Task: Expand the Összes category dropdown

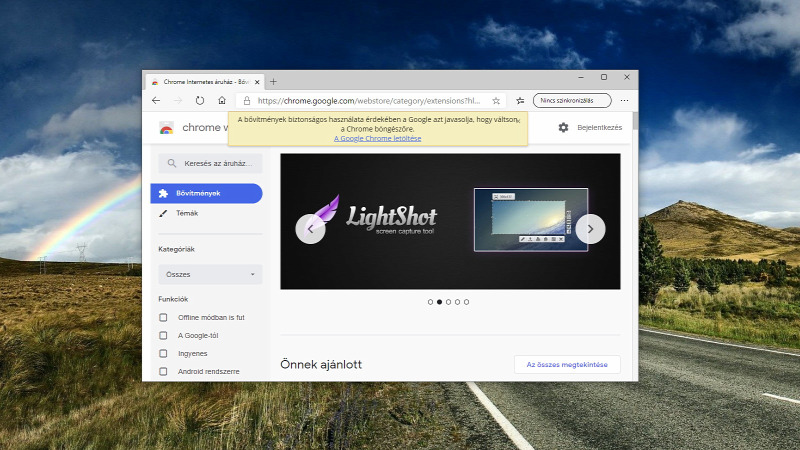Action: click(x=210, y=274)
